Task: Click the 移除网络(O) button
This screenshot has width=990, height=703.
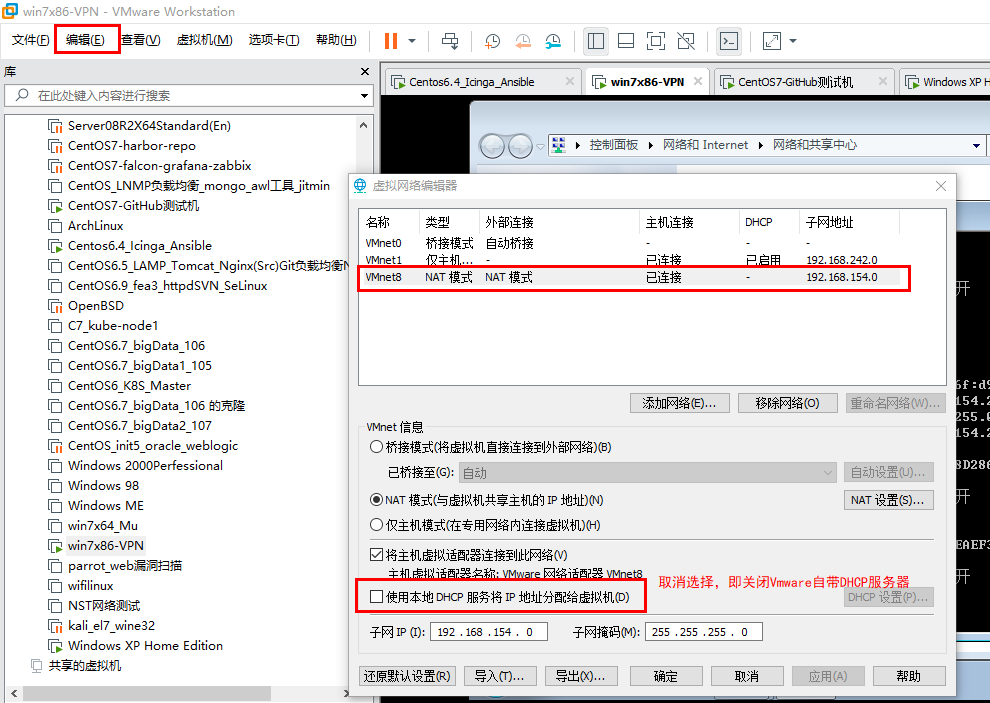Action: click(787, 403)
